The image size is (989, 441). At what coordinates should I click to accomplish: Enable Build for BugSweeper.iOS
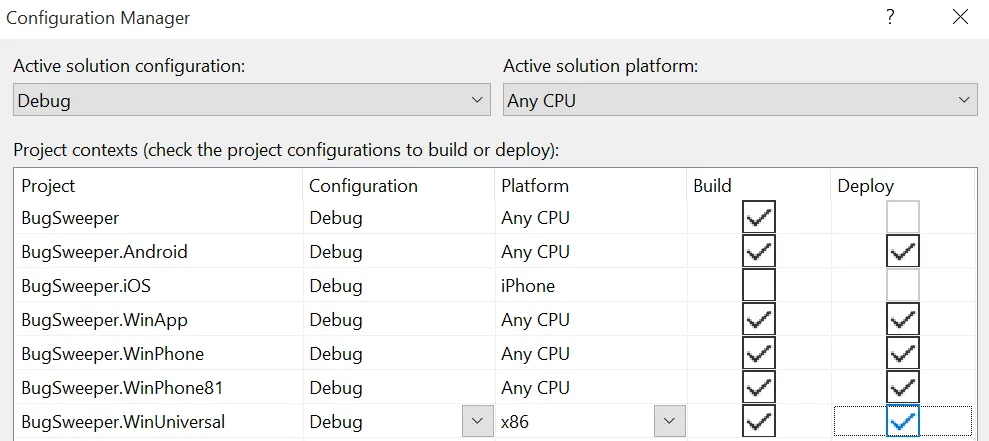pyautogui.click(x=759, y=286)
